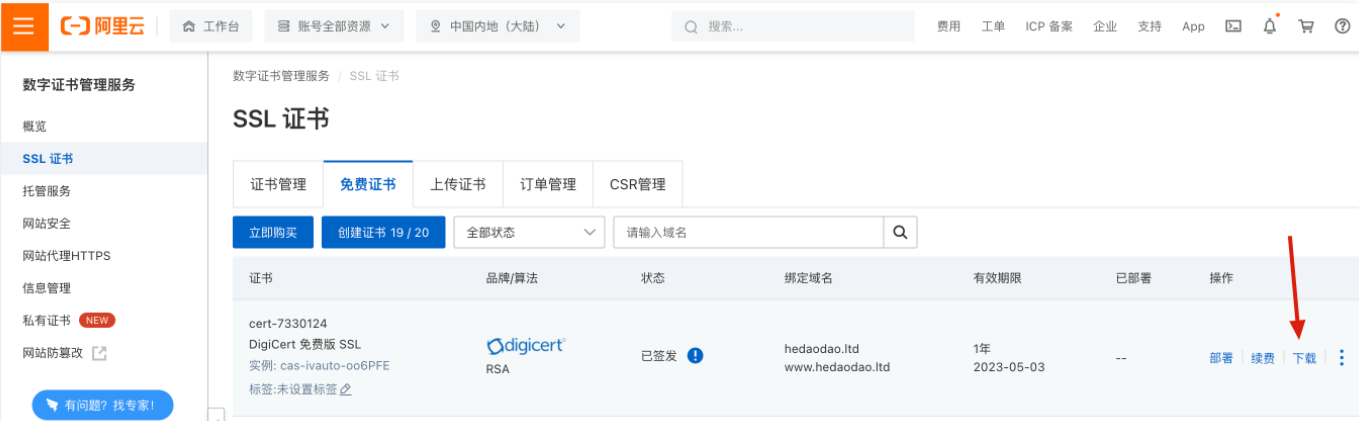Click 数字证书管理服务 in the breadcrumb

pos(281,76)
